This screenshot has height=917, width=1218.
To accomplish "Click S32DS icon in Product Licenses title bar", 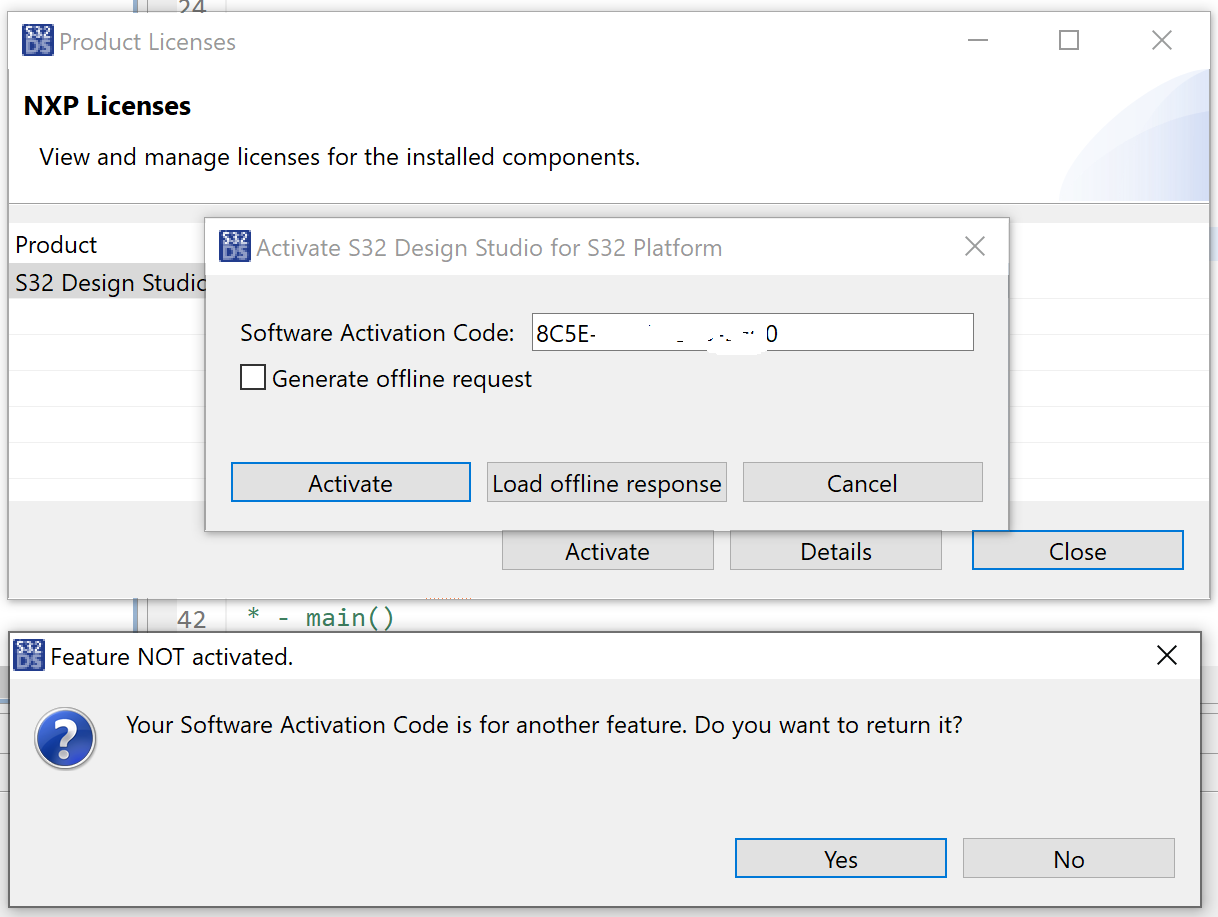I will pyautogui.click(x=38, y=41).
